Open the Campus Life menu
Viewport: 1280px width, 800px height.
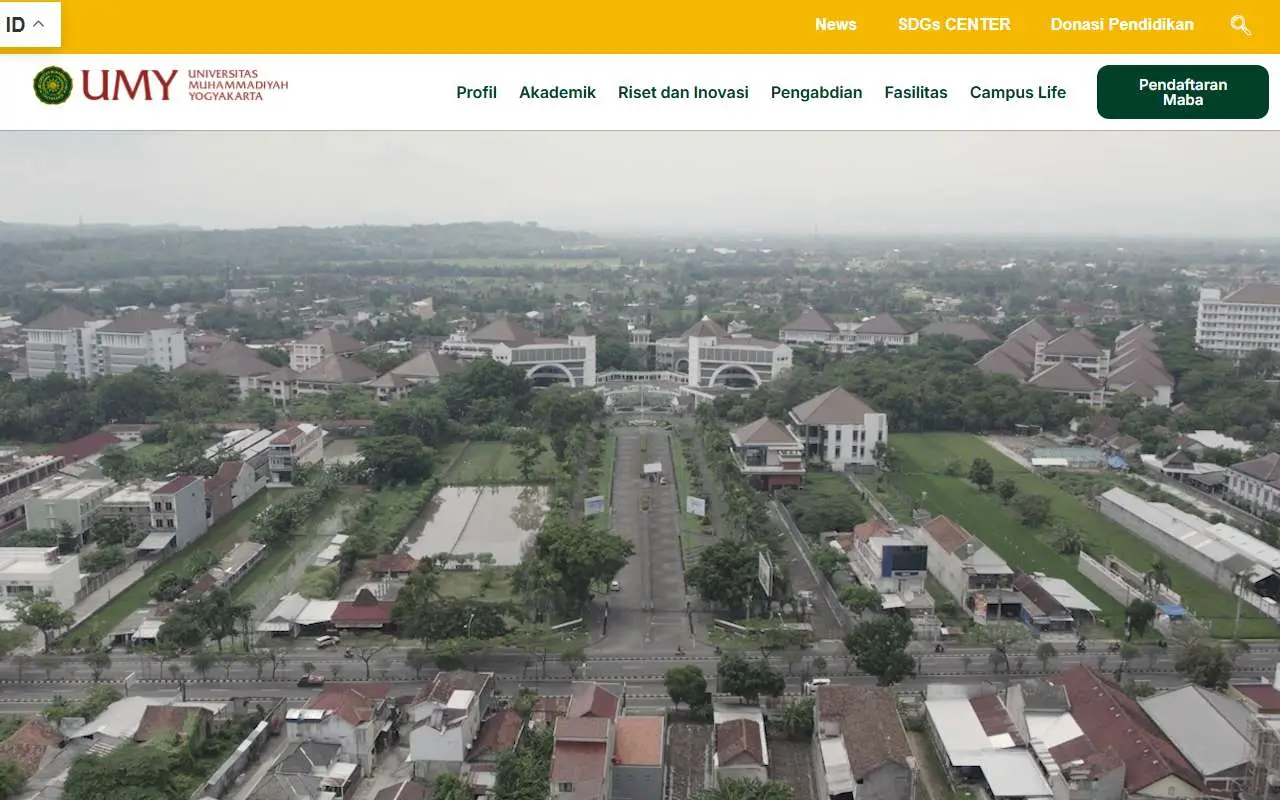(1017, 92)
